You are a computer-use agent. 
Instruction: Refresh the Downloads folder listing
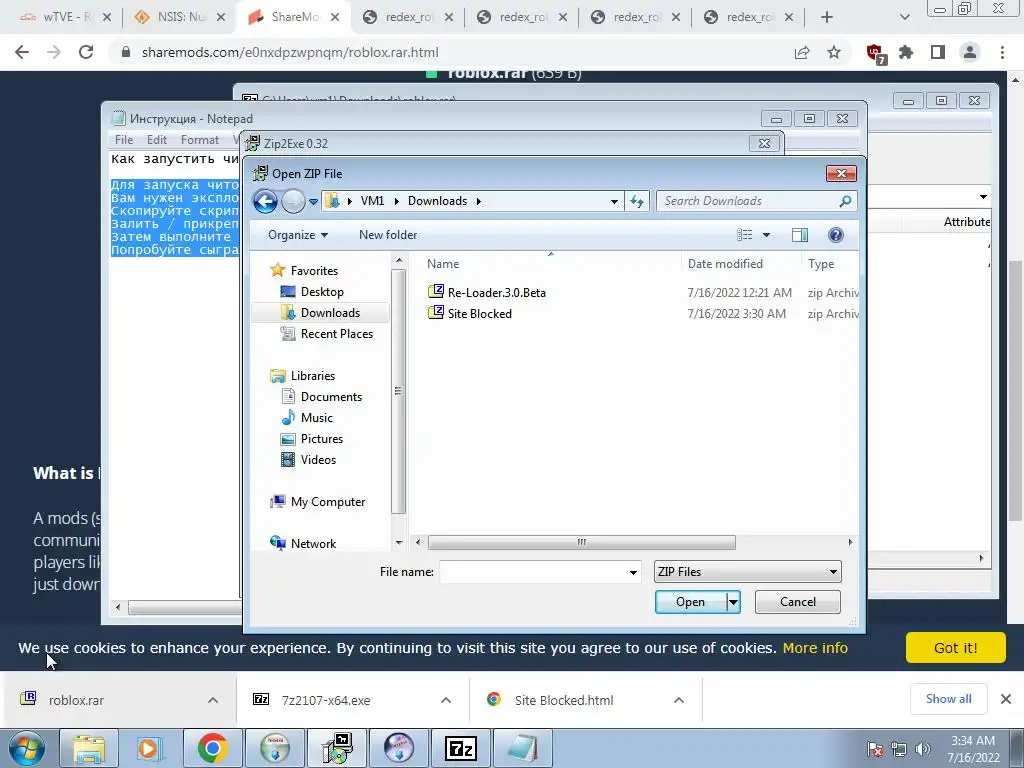(637, 202)
